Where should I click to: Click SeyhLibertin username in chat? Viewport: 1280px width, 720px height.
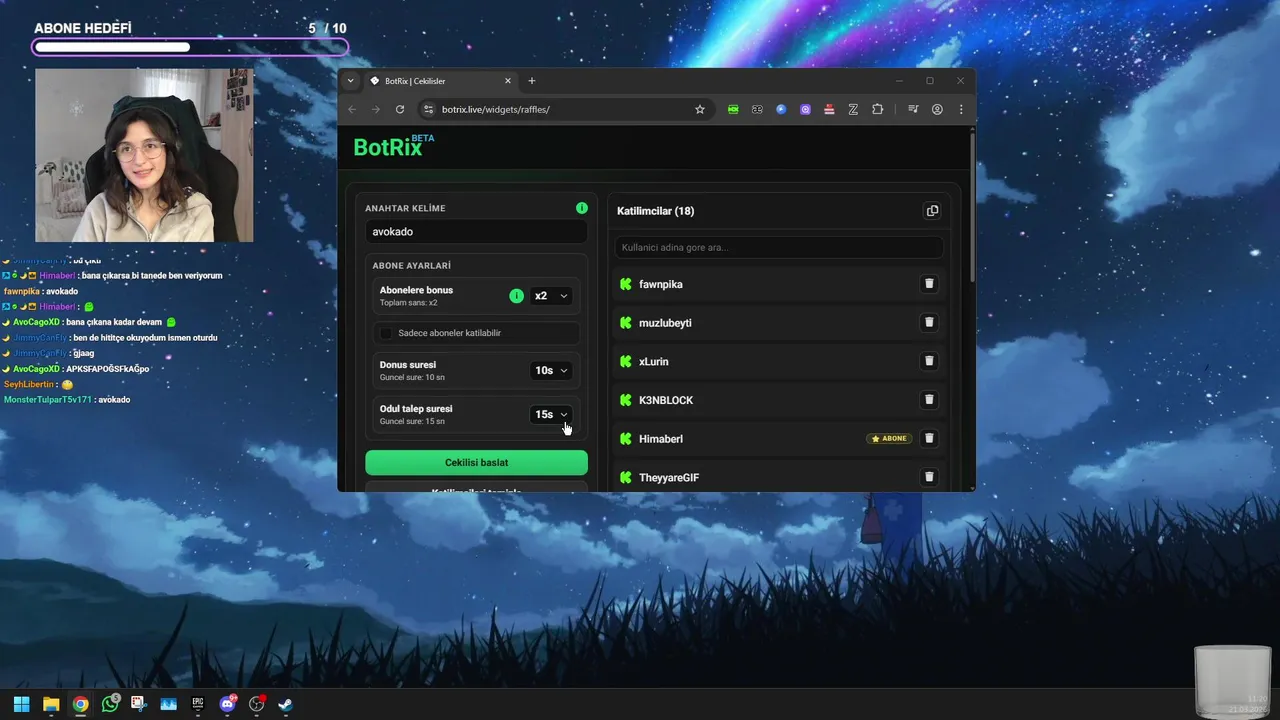(29, 384)
